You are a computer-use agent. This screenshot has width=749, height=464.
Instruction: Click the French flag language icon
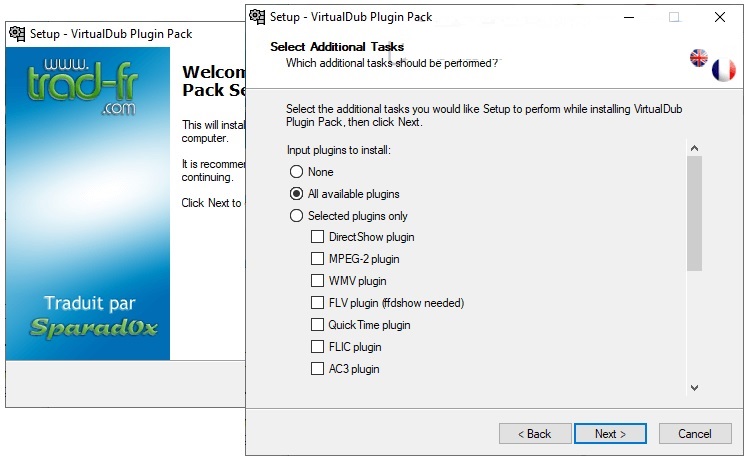tap(724, 70)
